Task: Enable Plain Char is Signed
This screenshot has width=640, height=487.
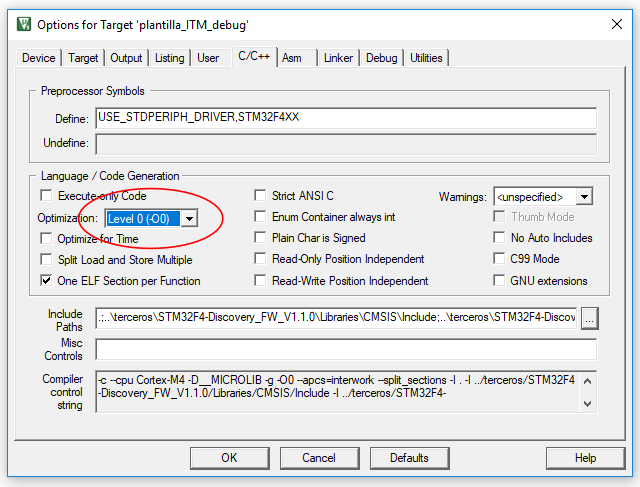Action: click(x=260, y=238)
